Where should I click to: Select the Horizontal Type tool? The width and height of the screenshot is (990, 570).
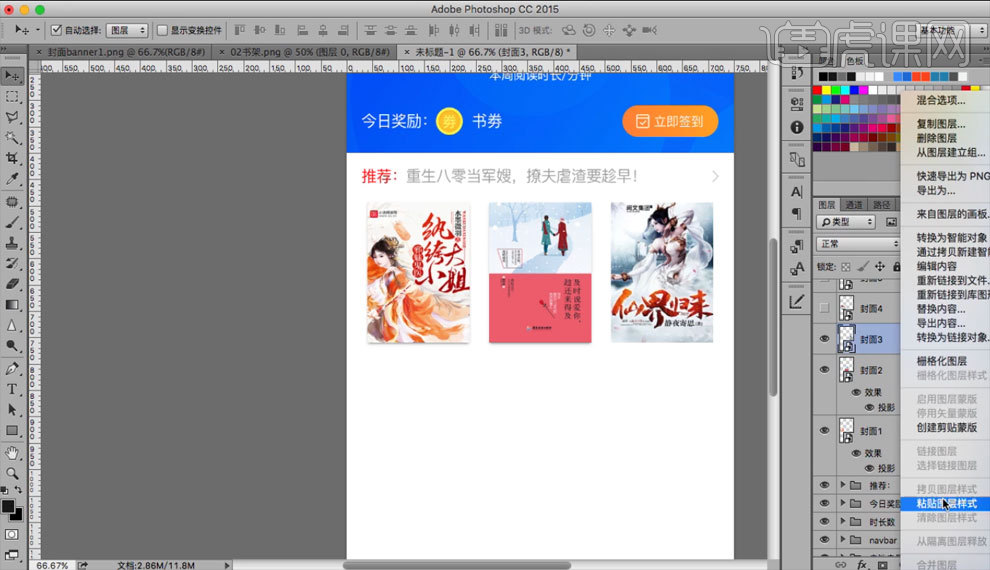pyautogui.click(x=12, y=389)
